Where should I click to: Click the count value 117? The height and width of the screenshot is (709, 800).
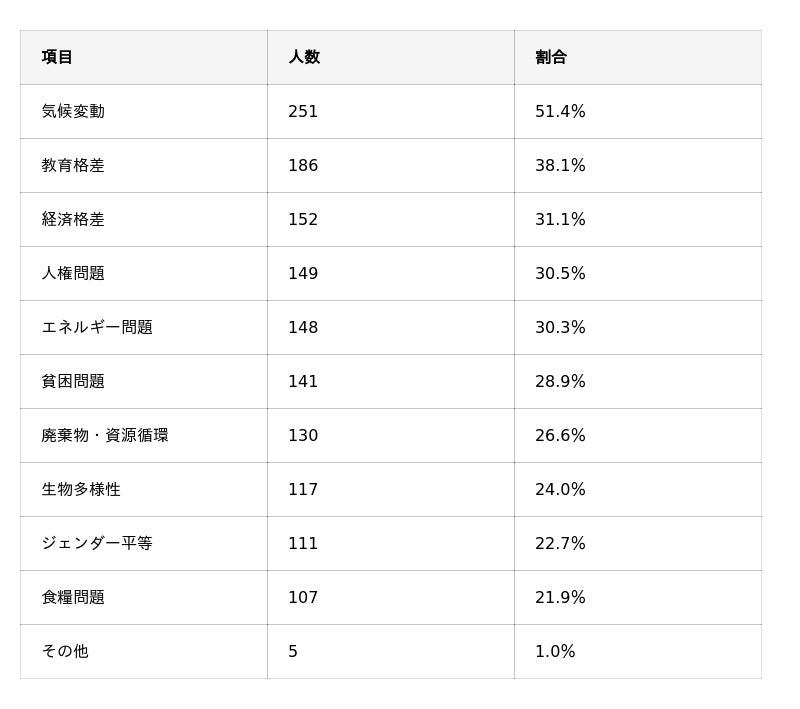coord(303,489)
